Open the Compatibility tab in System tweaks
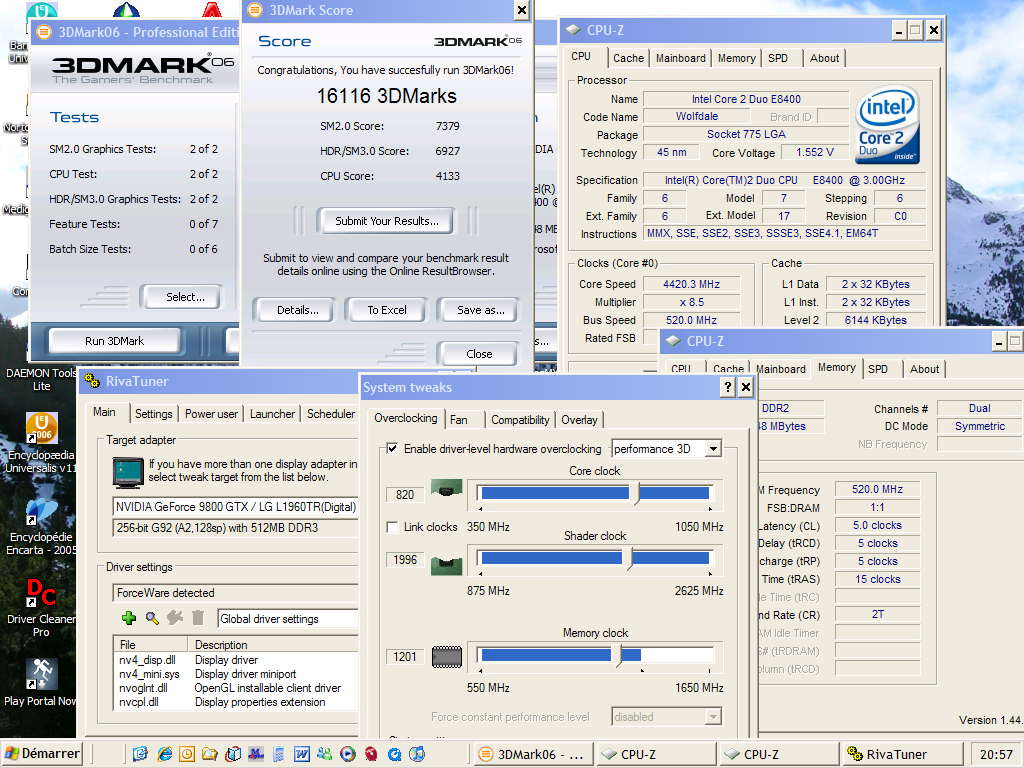 click(520, 420)
